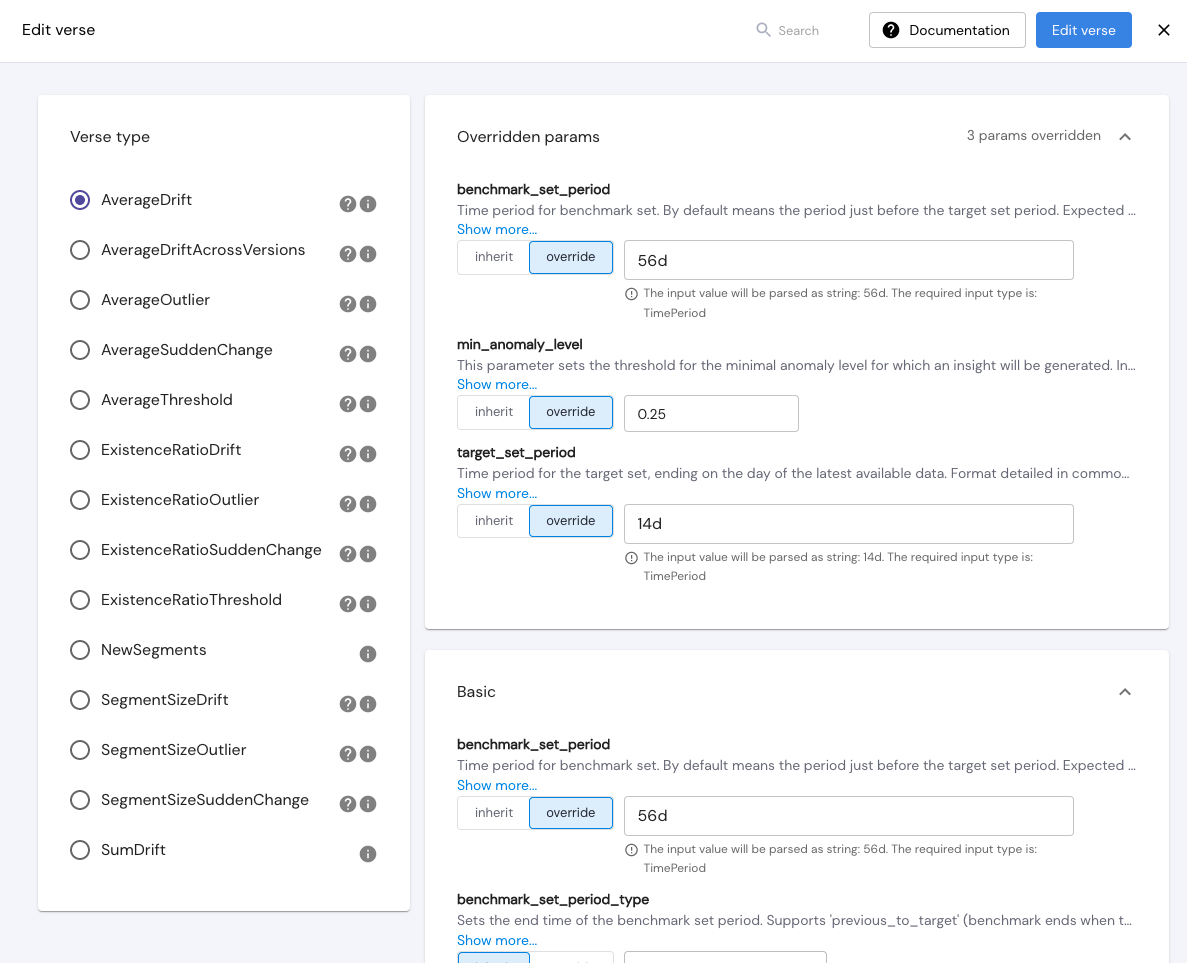Click the info icon next to SumDrift
1187x963 pixels.
tap(368, 854)
